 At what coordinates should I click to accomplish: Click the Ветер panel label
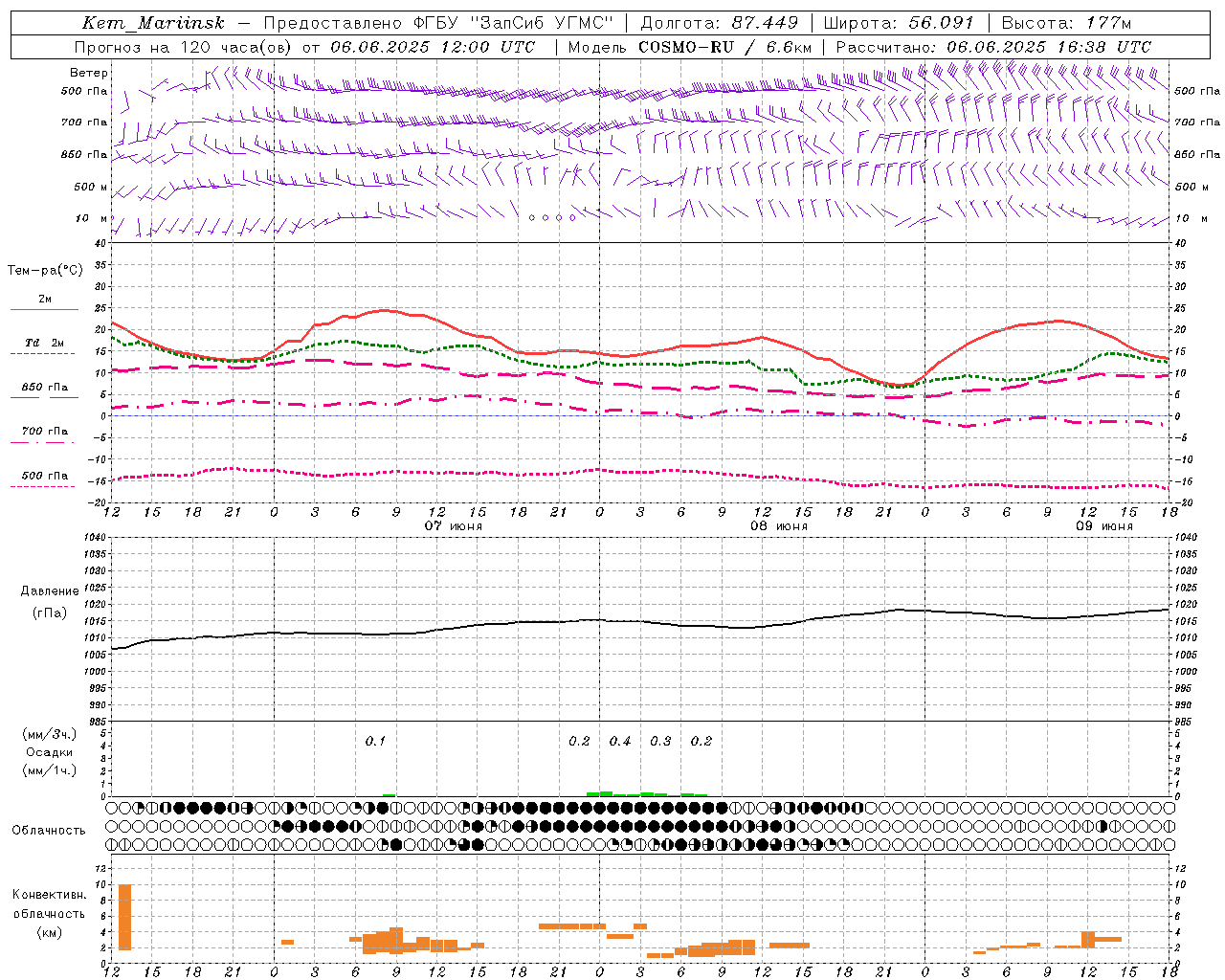[89, 73]
